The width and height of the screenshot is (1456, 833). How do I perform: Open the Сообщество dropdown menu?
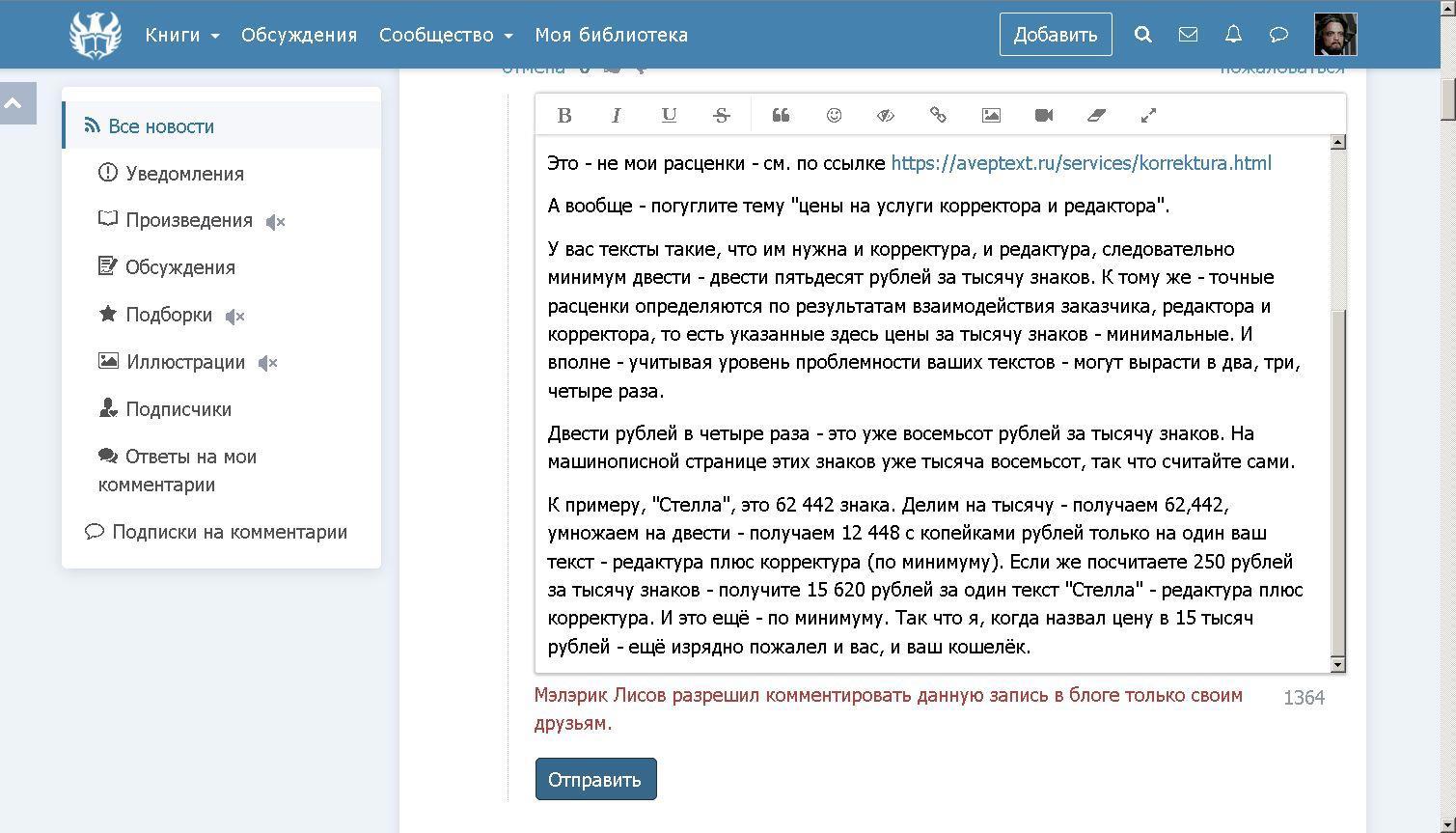point(445,35)
